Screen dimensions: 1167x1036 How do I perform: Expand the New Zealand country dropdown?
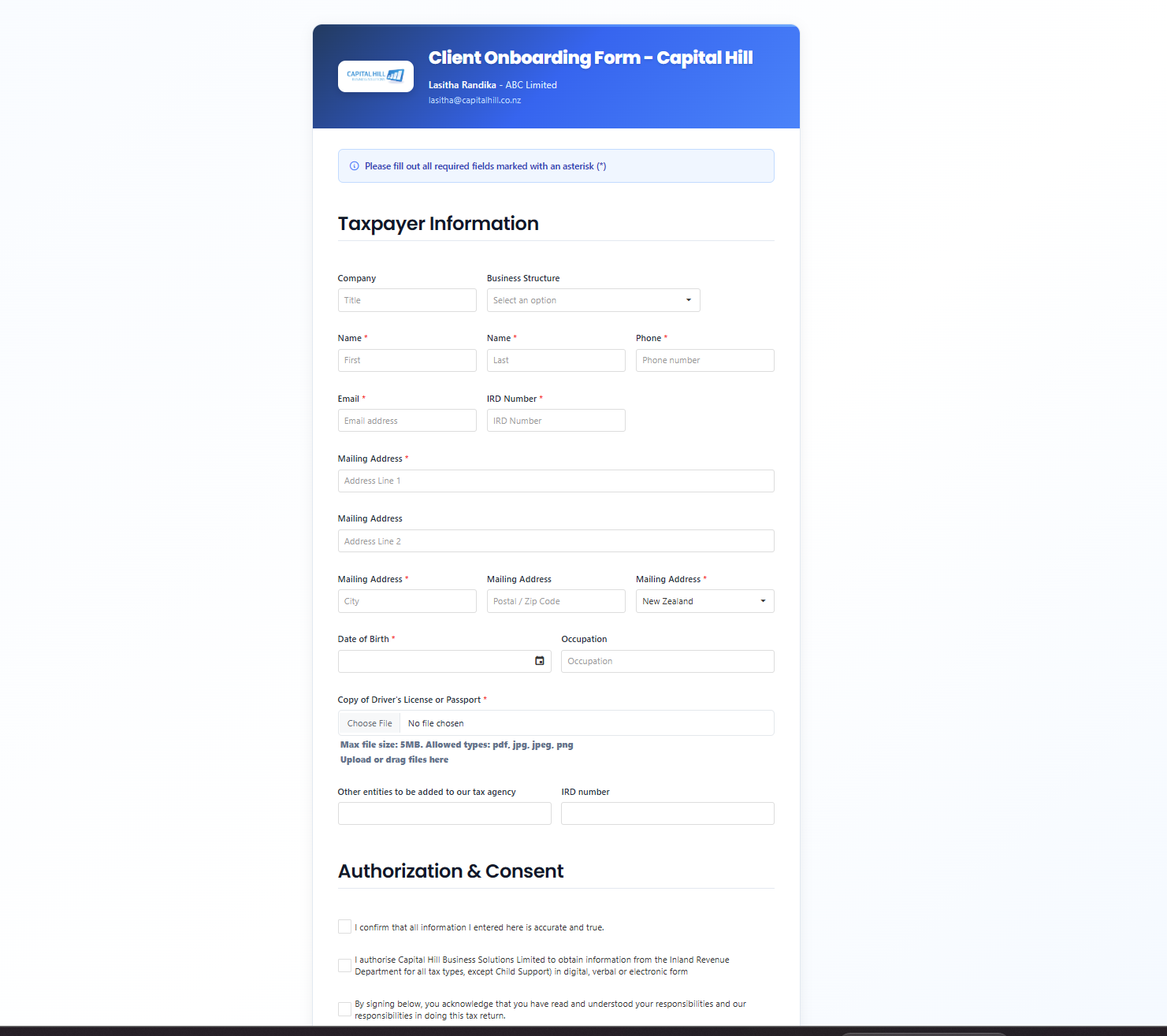pos(705,601)
